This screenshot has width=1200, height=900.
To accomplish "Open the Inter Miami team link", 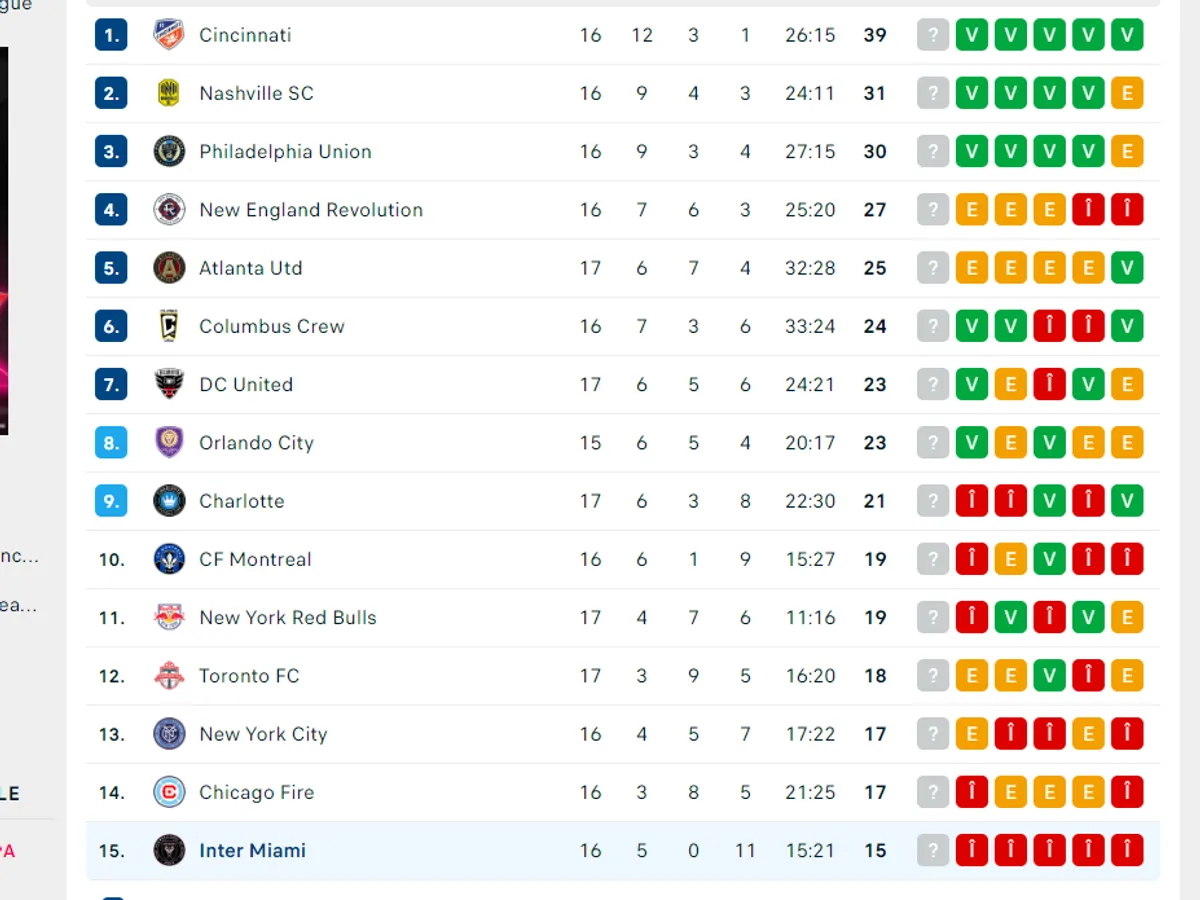I will [252, 851].
